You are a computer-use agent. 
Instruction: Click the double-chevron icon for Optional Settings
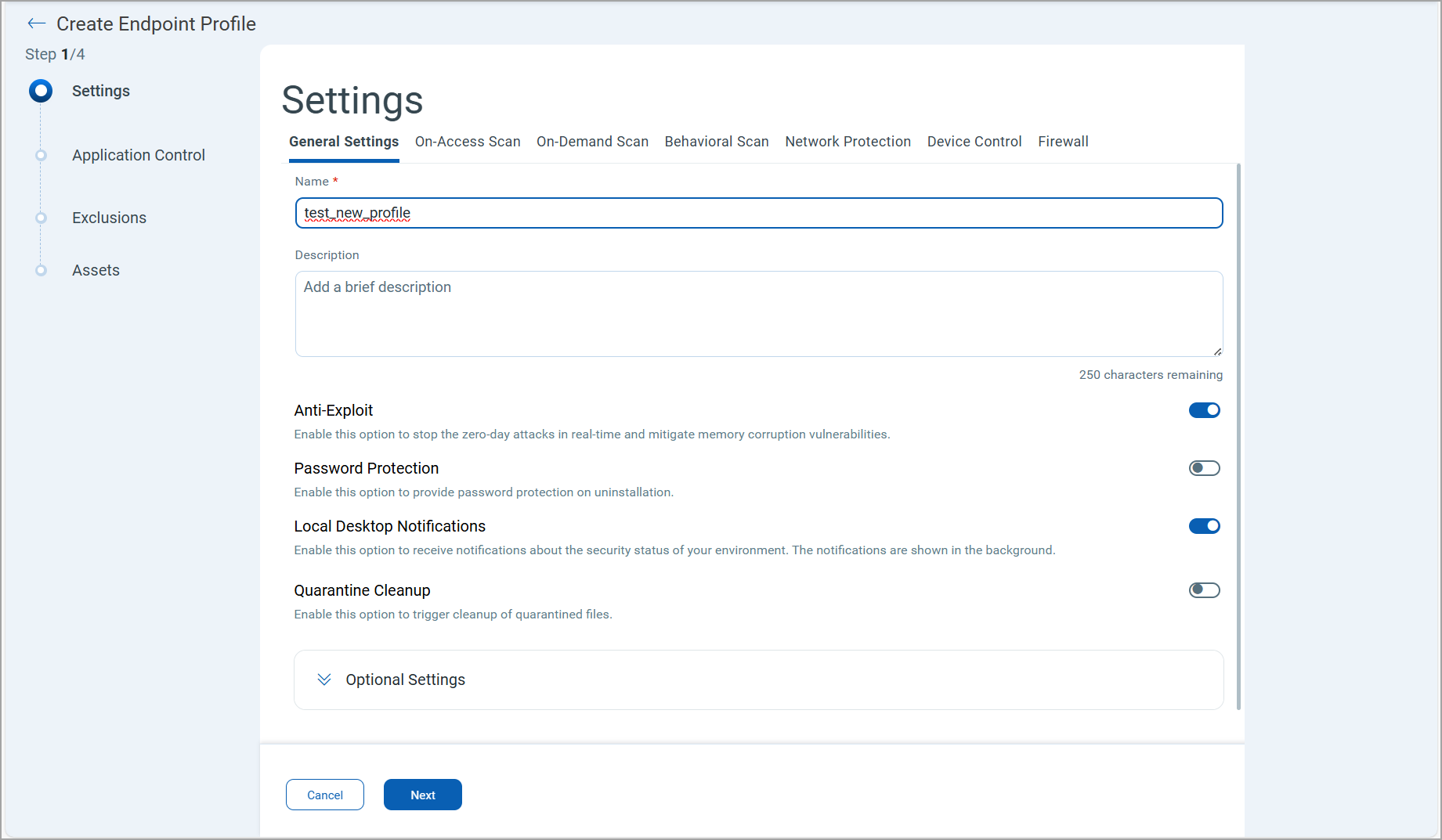324,680
